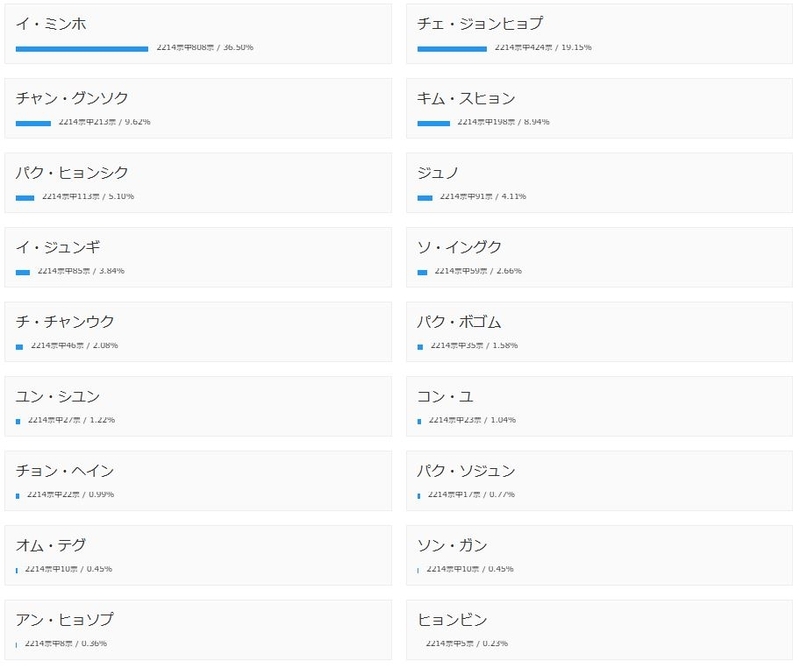Open the ソン・ガン result entry
The width and height of the screenshot is (800, 668).
(x=599, y=555)
